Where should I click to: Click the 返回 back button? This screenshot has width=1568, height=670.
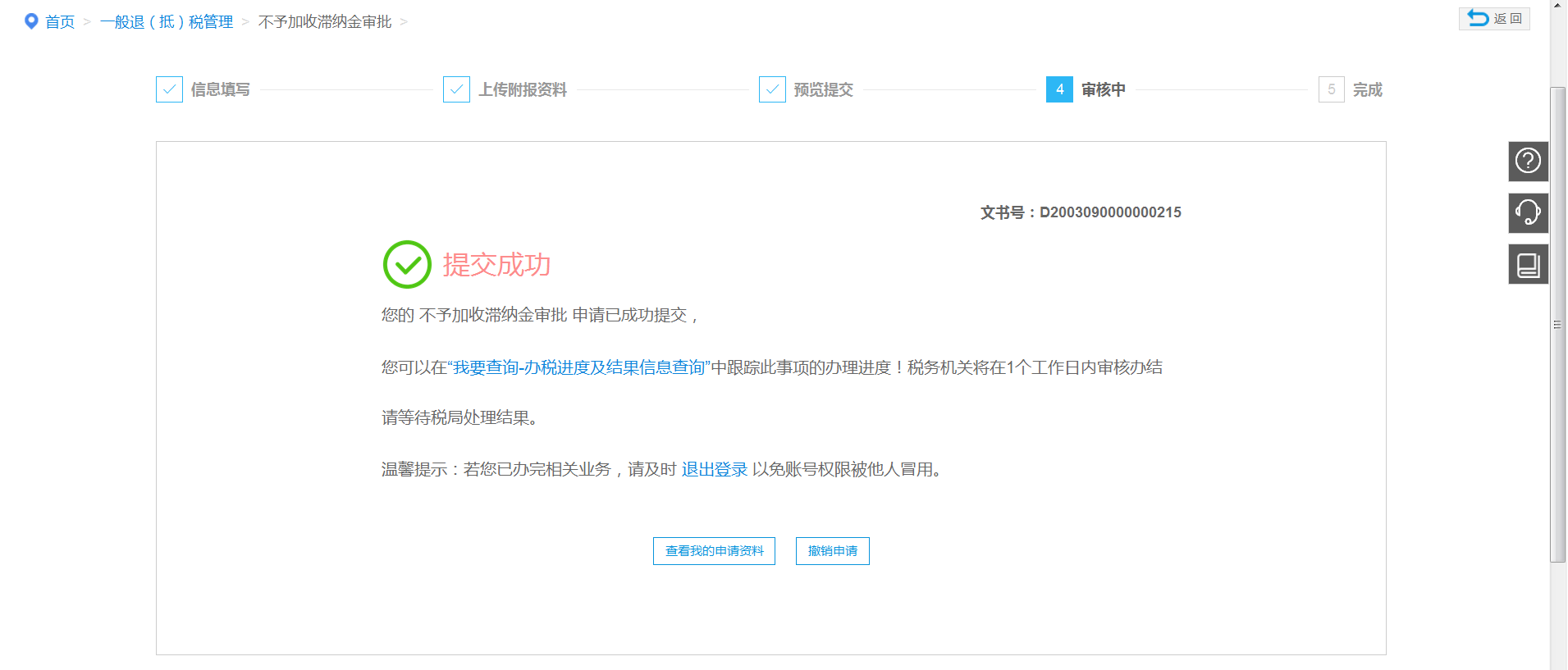[1494, 18]
